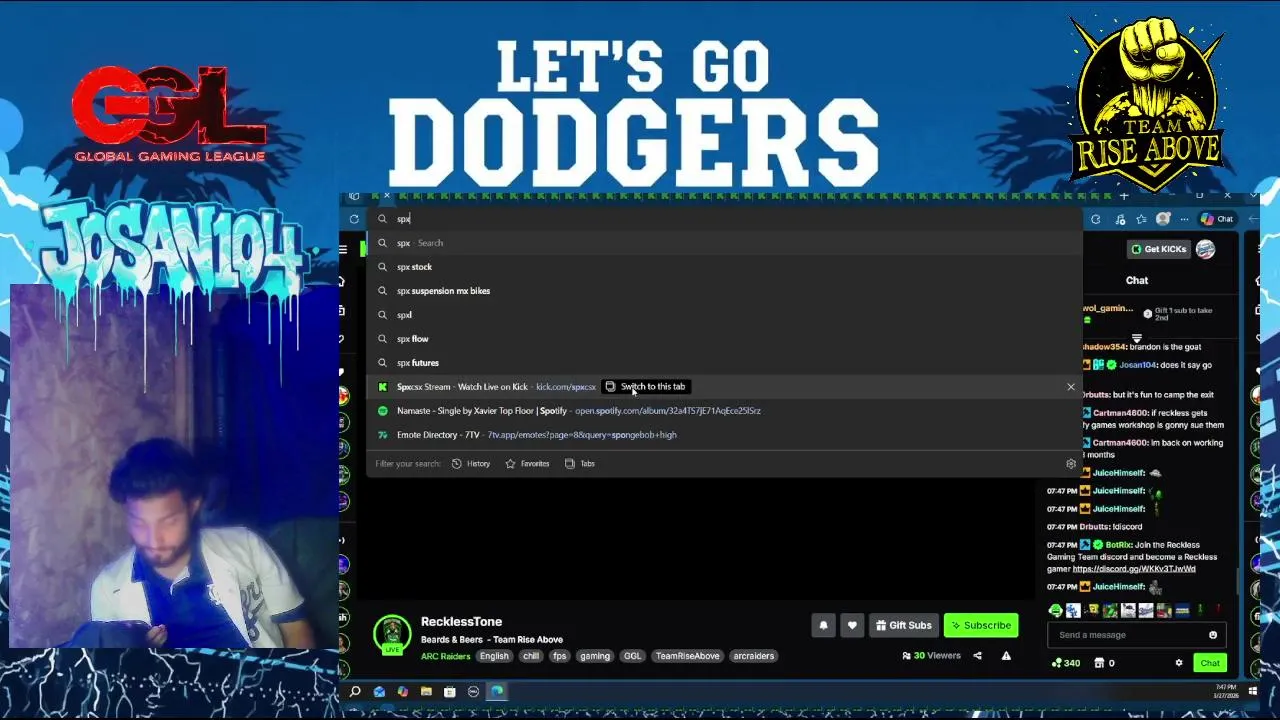Click the browser refresh button

pos(354,219)
